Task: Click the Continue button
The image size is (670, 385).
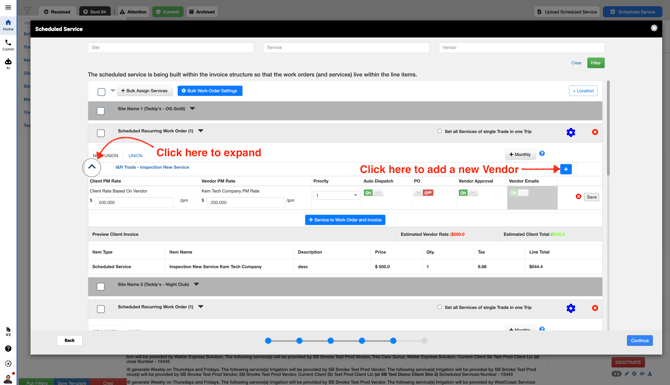Action: point(640,341)
